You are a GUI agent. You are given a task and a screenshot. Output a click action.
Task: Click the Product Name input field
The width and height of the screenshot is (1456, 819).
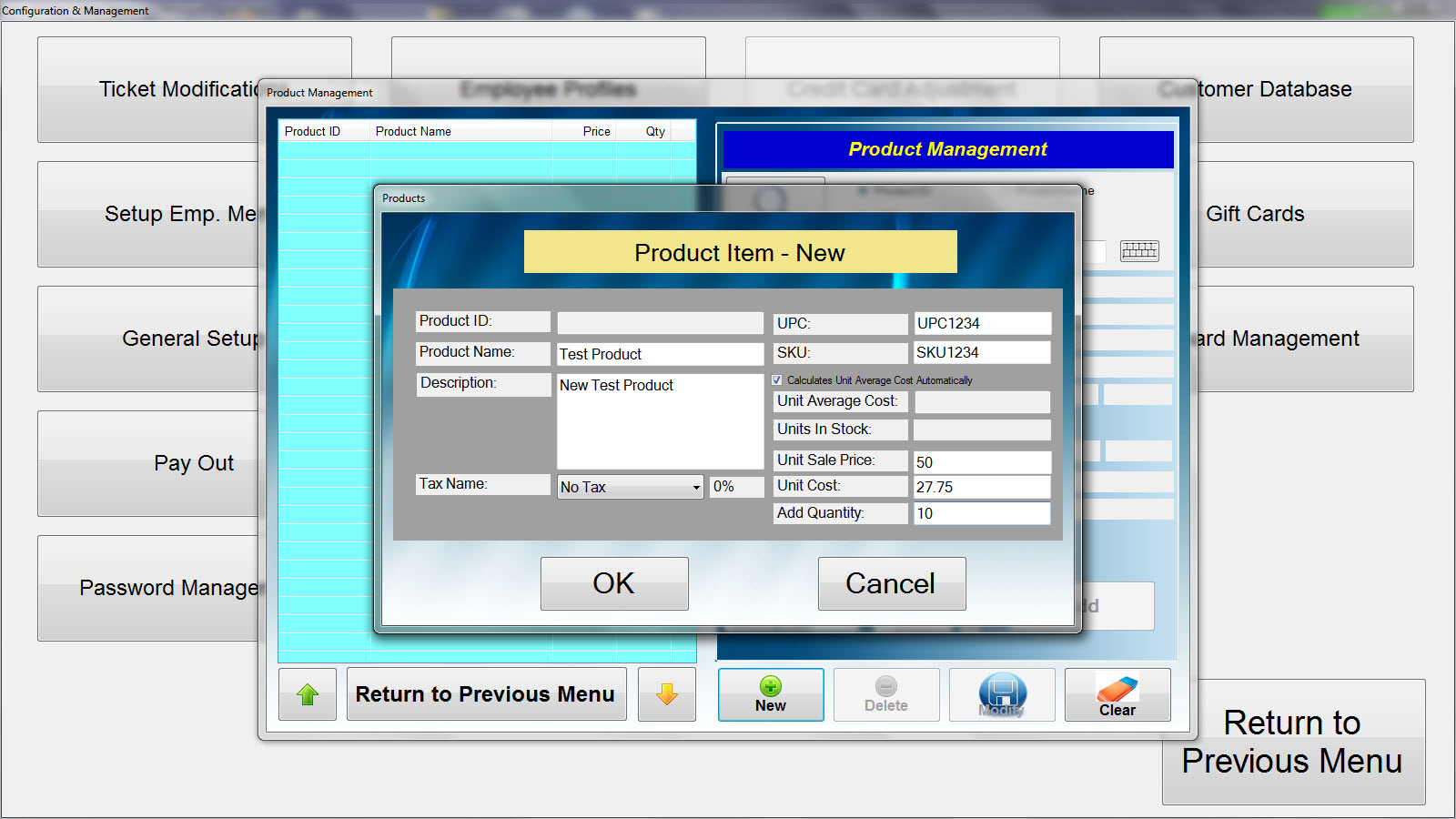[x=660, y=354]
